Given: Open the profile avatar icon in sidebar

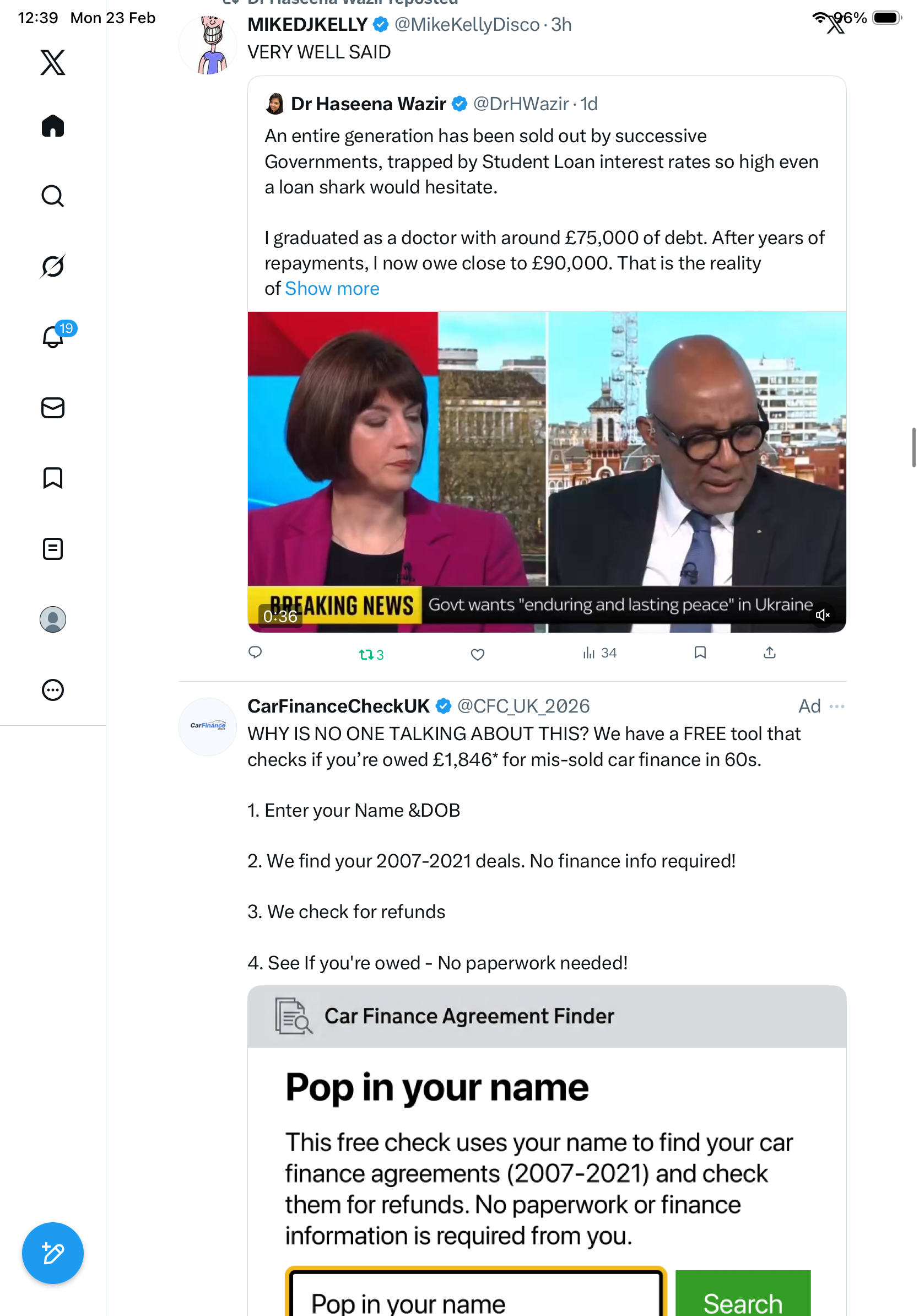Looking at the screenshot, I should (x=53, y=619).
